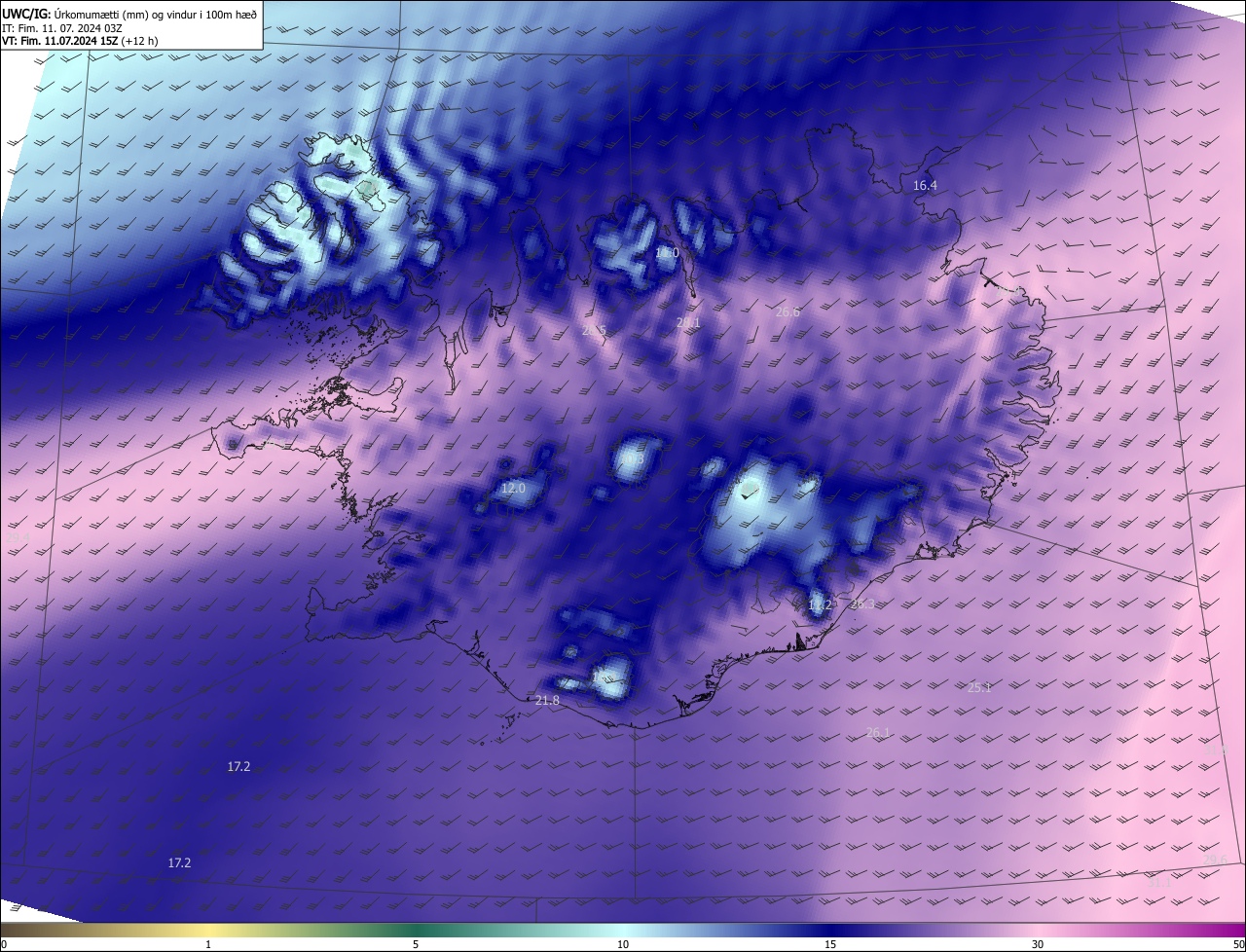The image size is (1246, 952).
Task: Click the 50 tick on the color scale
Action: click(x=1238, y=944)
